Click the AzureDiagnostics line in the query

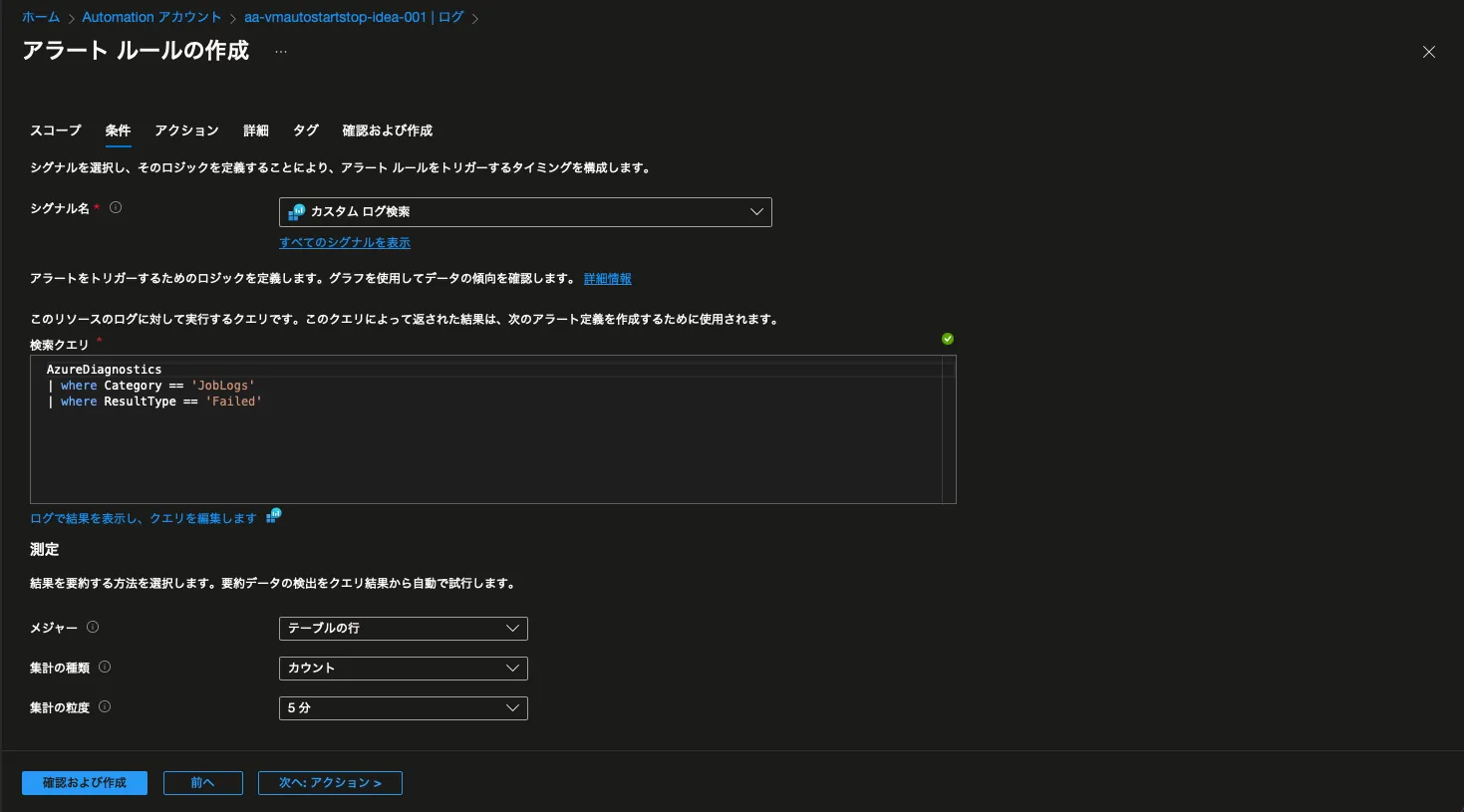(104, 370)
